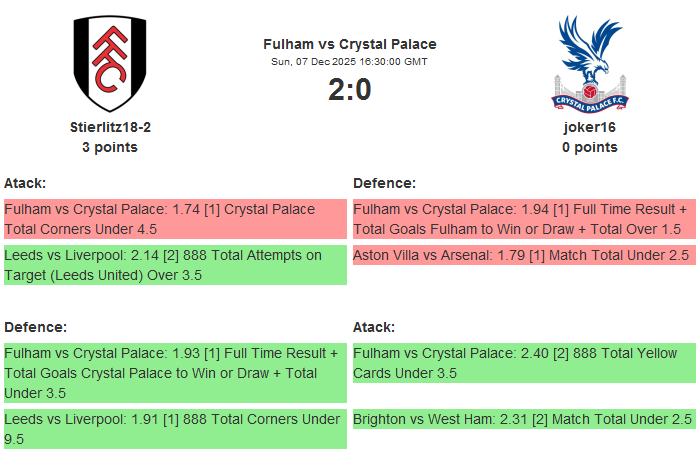Click the top-right Defence section heading
Screen dimensions: 700x460
click(x=384, y=183)
